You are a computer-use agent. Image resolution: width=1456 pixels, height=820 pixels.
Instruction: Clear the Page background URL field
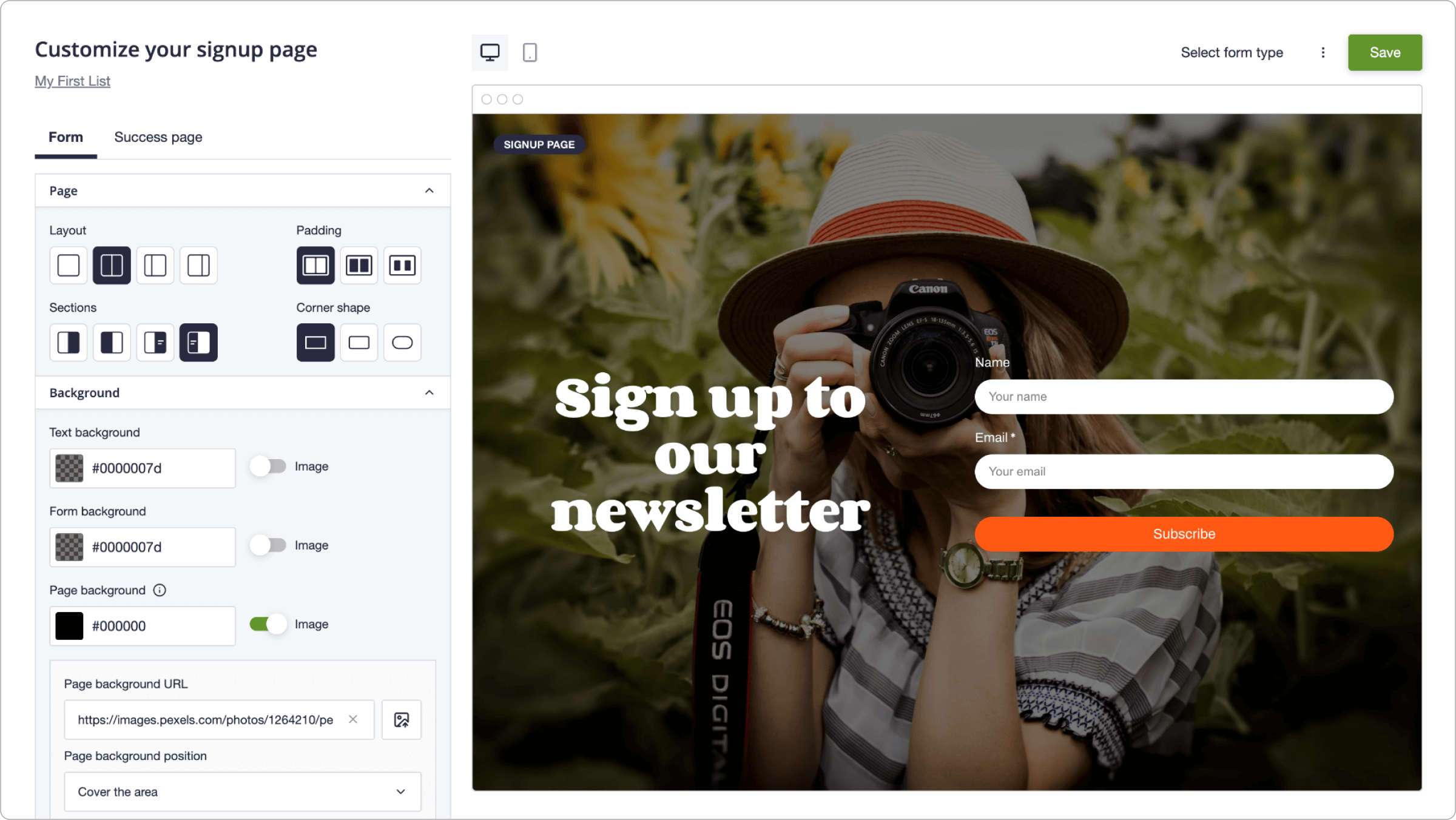[353, 719]
